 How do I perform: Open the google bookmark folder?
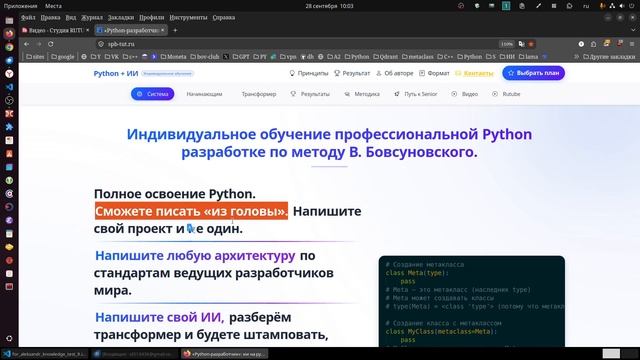coord(62,57)
